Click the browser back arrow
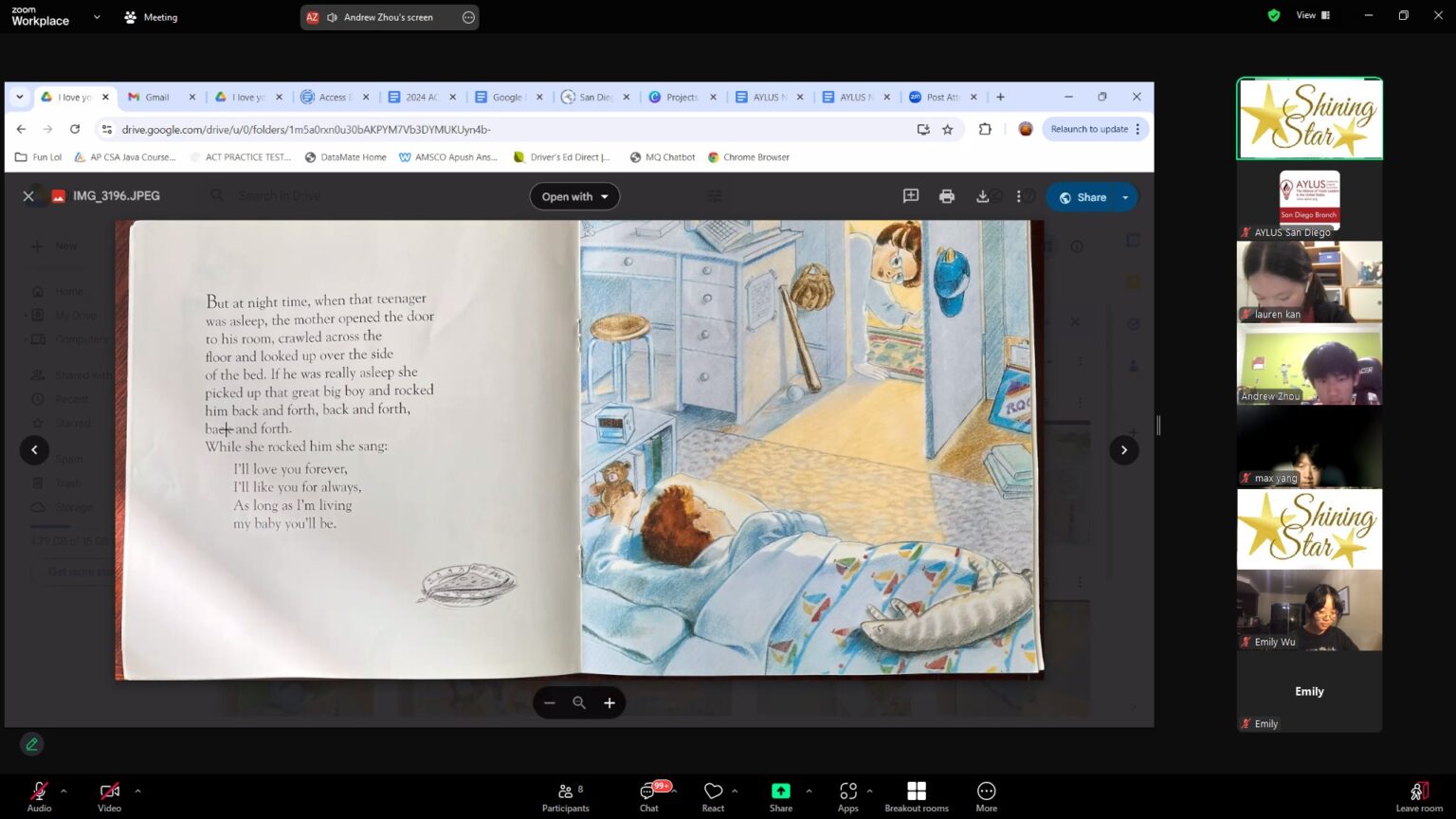 22,129
